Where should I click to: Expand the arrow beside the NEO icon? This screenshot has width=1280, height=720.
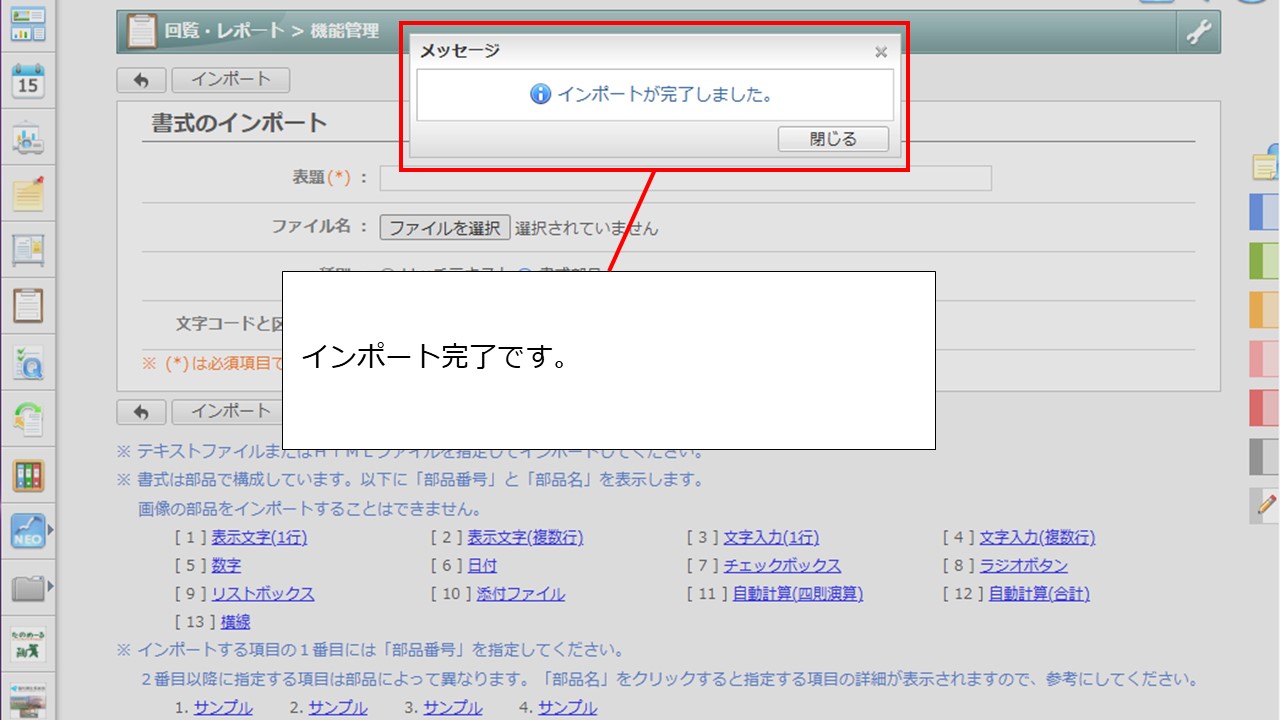pos(50,531)
